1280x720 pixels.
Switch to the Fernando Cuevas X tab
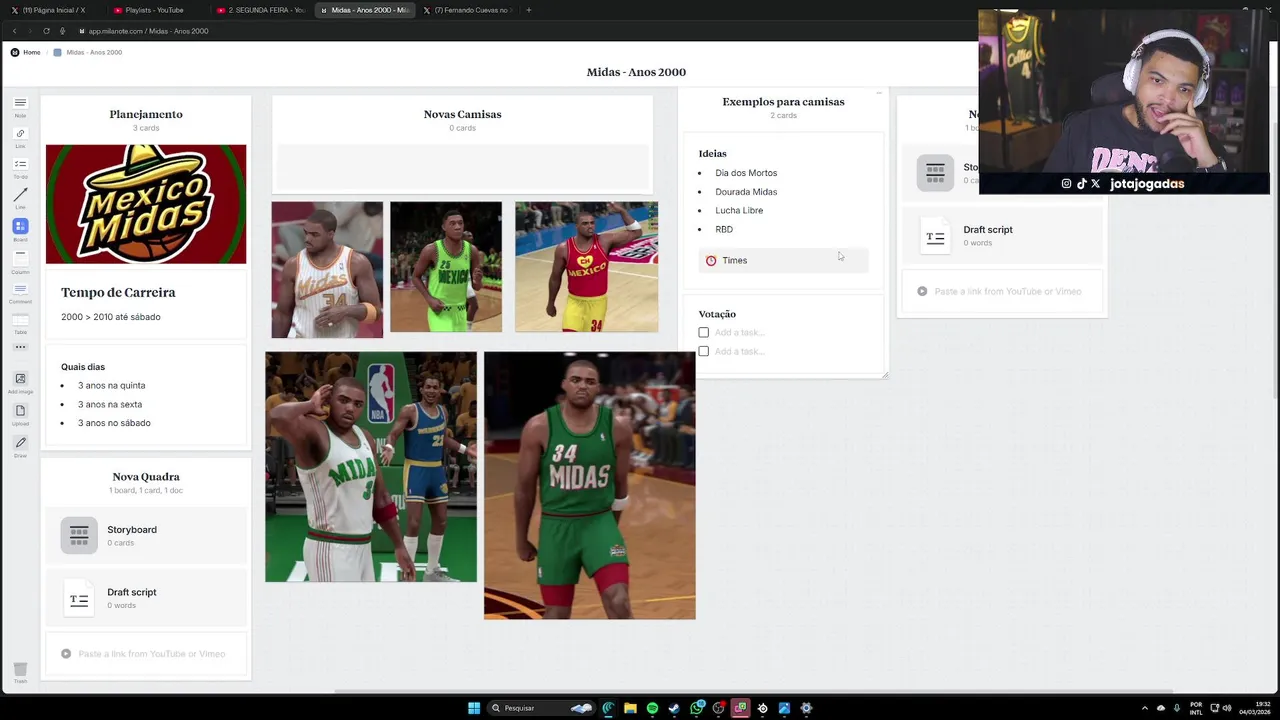coord(468,10)
